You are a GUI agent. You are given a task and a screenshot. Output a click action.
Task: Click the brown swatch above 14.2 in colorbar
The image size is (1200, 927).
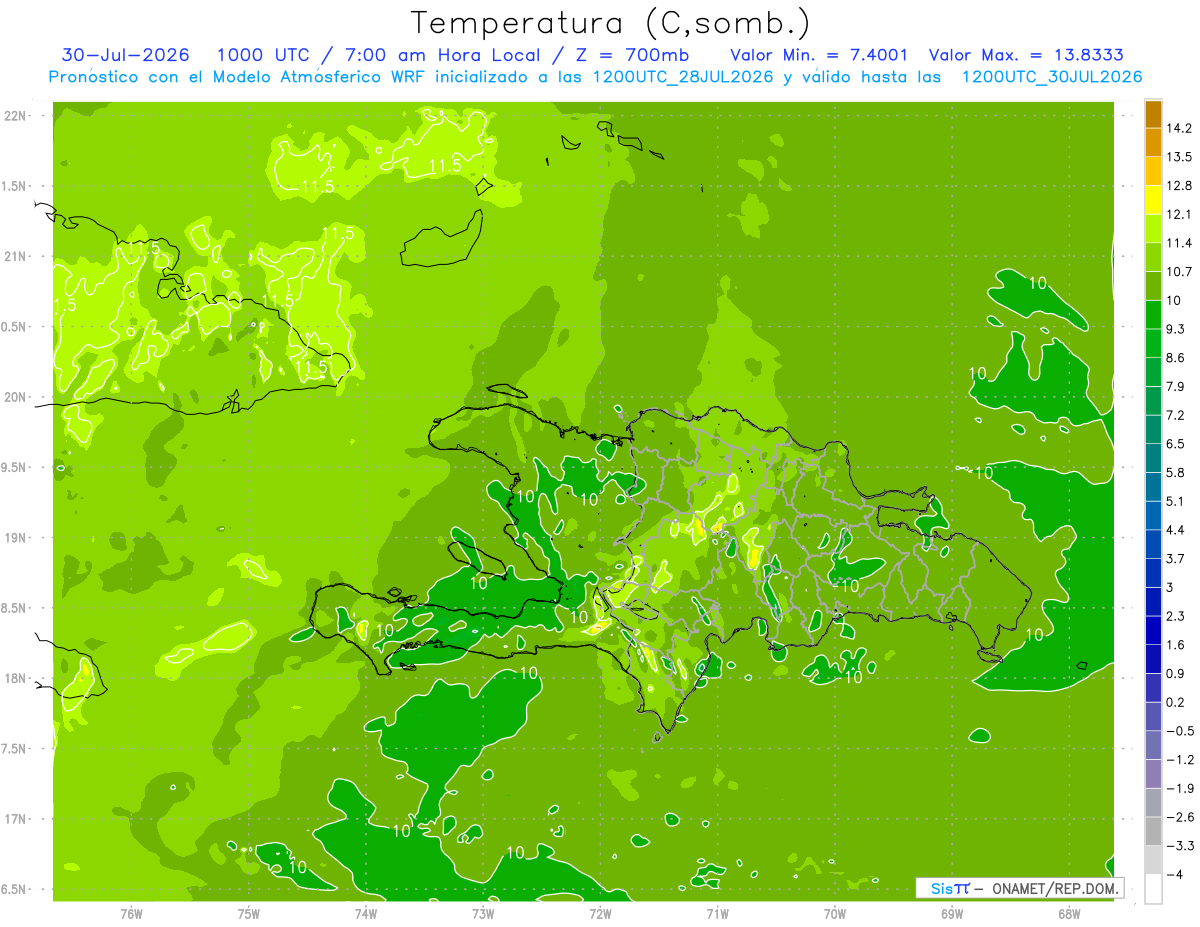point(1153,113)
